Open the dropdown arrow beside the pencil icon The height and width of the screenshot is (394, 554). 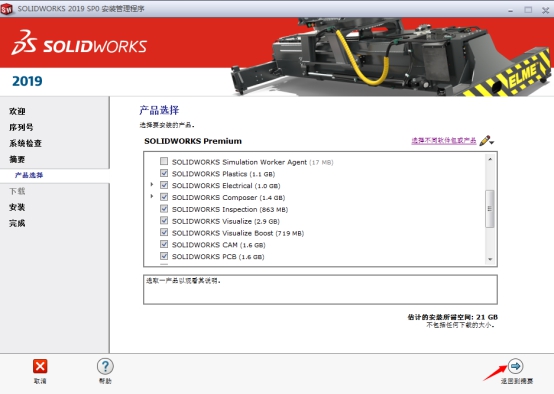492,142
